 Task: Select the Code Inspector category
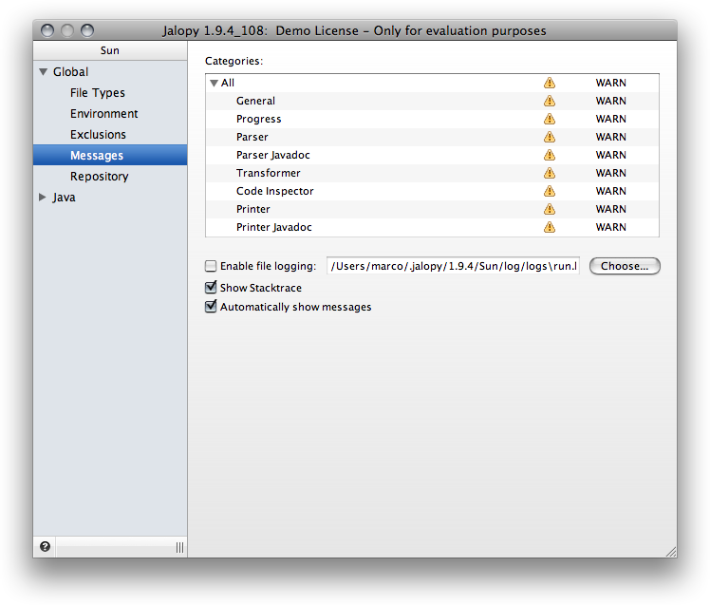pyautogui.click(x=432, y=191)
